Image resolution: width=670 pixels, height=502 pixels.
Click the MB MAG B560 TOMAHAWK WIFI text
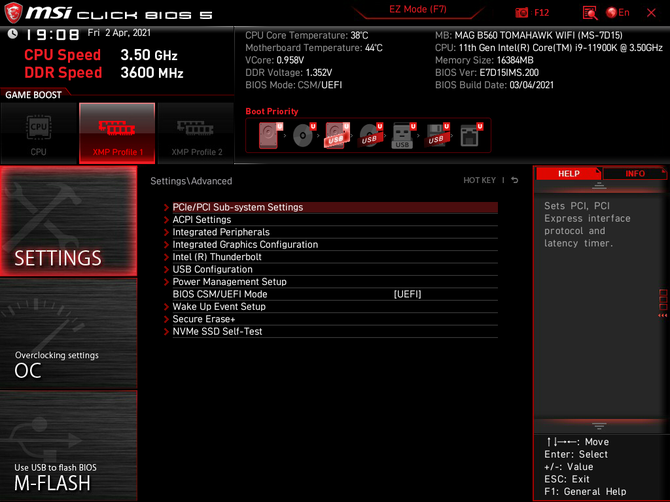pyautogui.click(x=529, y=35)
